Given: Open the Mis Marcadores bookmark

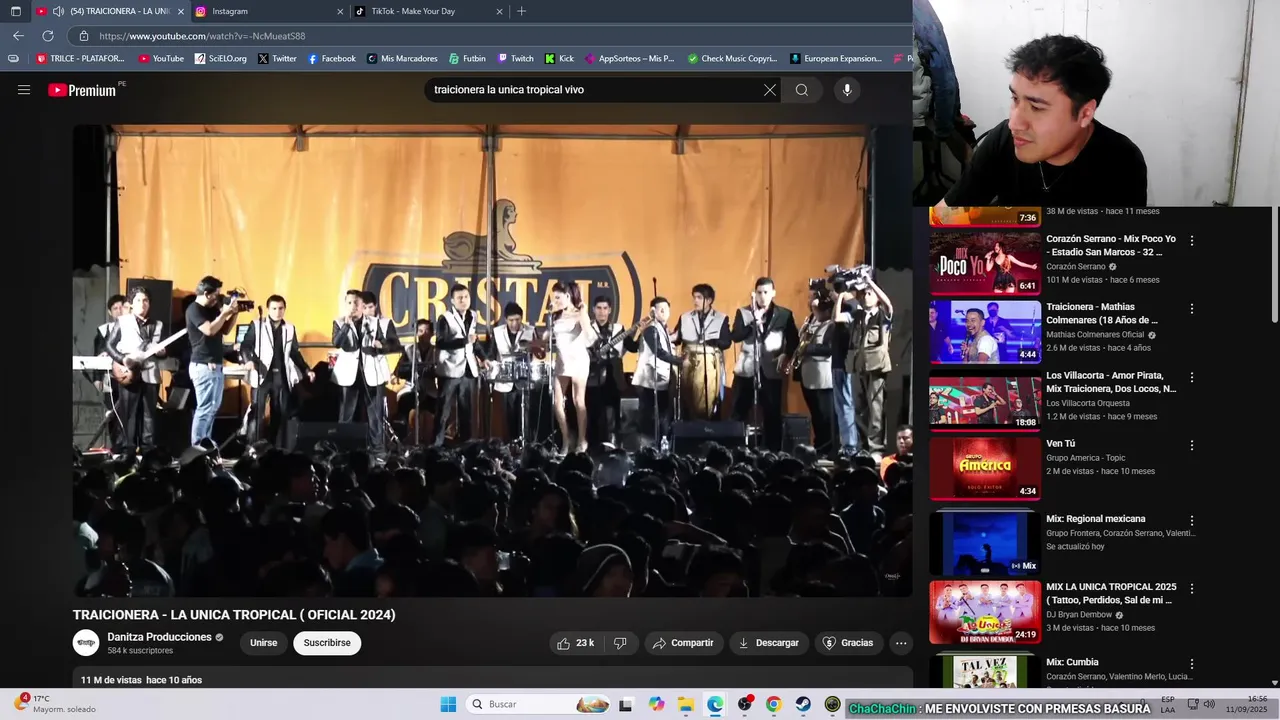Looking at the screenshot, I should point(402,58).
